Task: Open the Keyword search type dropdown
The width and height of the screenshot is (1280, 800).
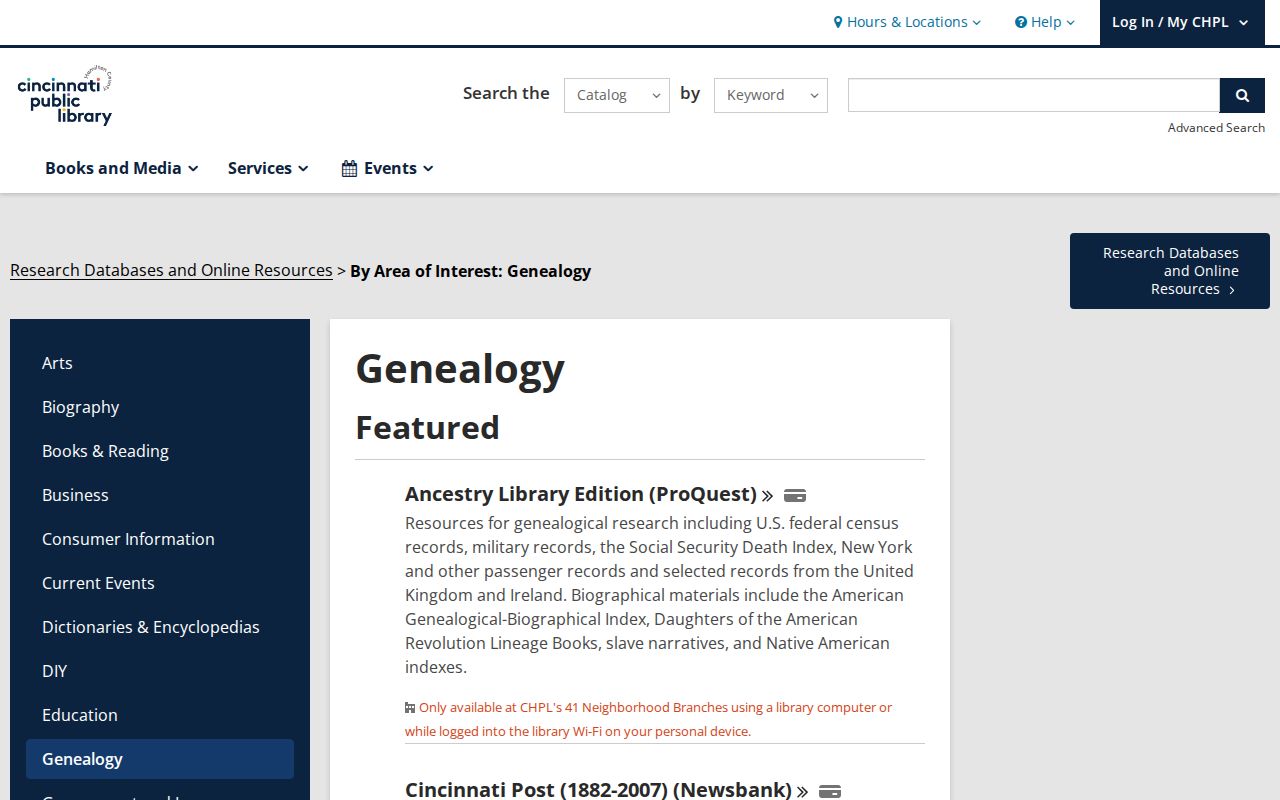Action: [x=771, y=95]
